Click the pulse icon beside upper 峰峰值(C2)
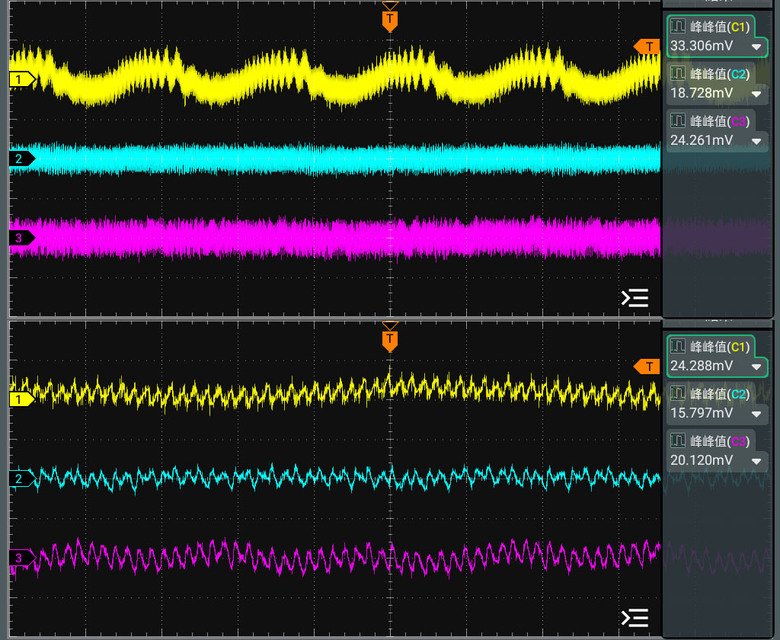This screenshot has width=780, height=640. tap(678, 73)
